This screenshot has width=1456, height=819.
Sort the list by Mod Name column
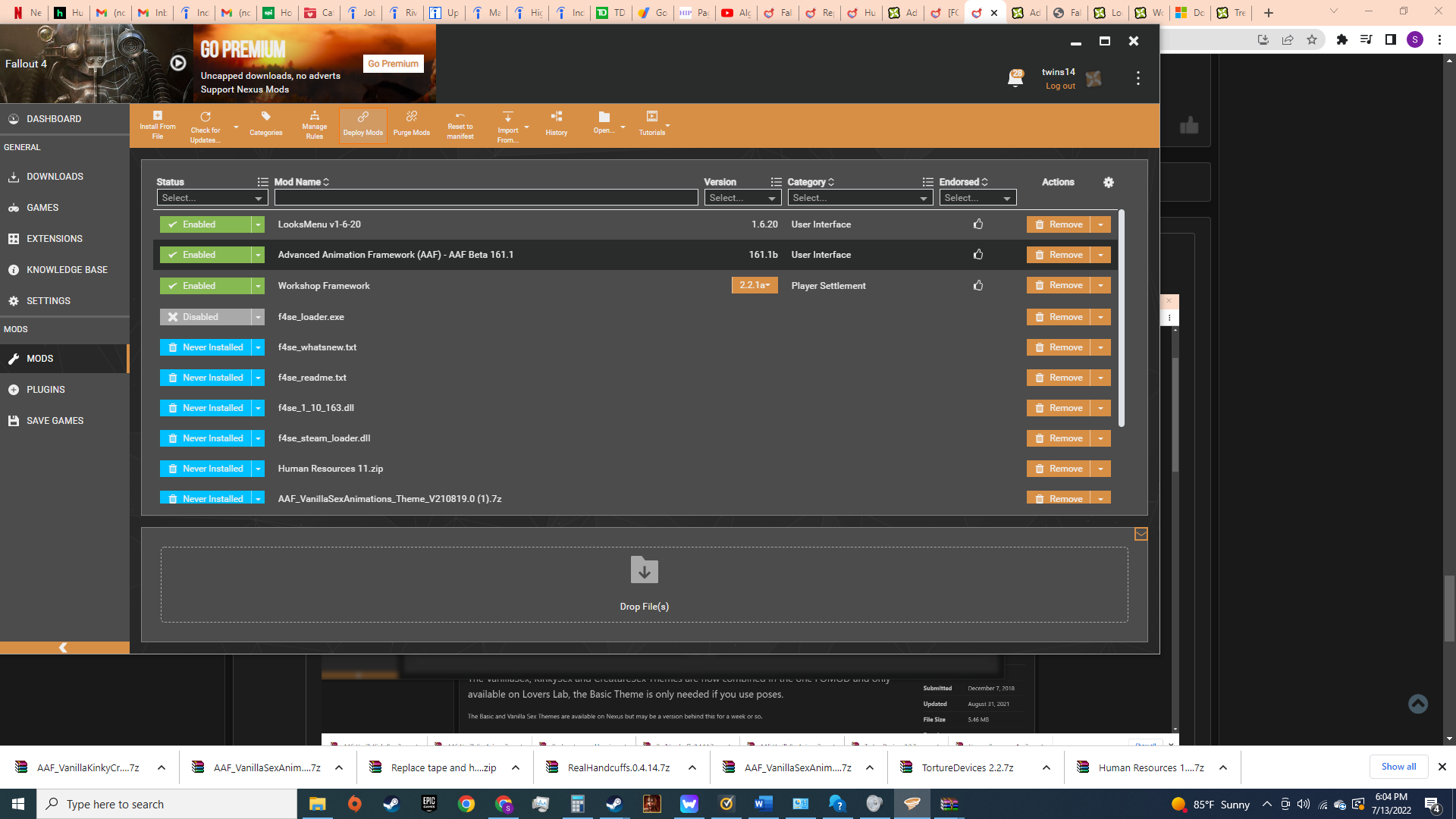coord(301,182)
